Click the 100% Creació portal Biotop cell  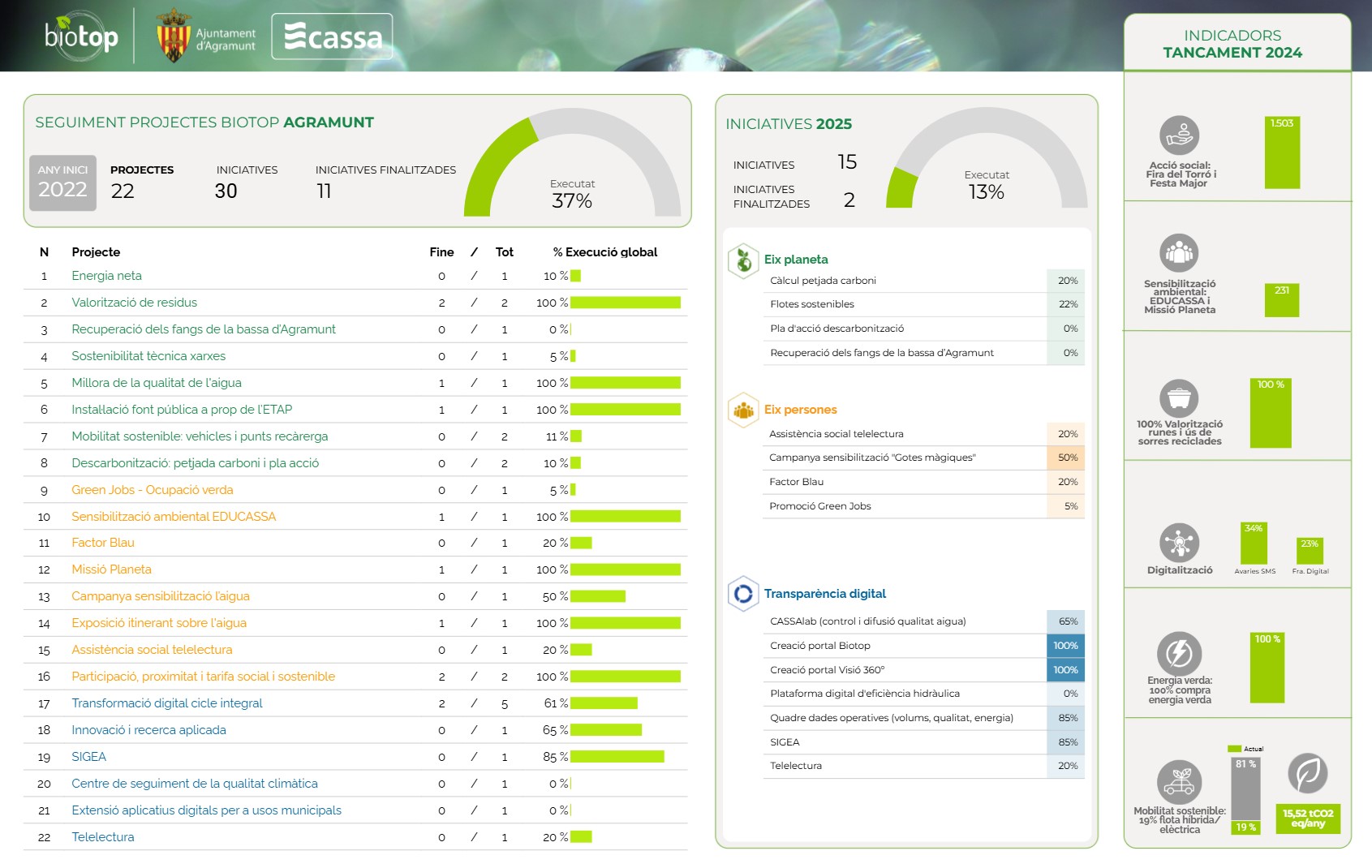(x=1065, y=646)
